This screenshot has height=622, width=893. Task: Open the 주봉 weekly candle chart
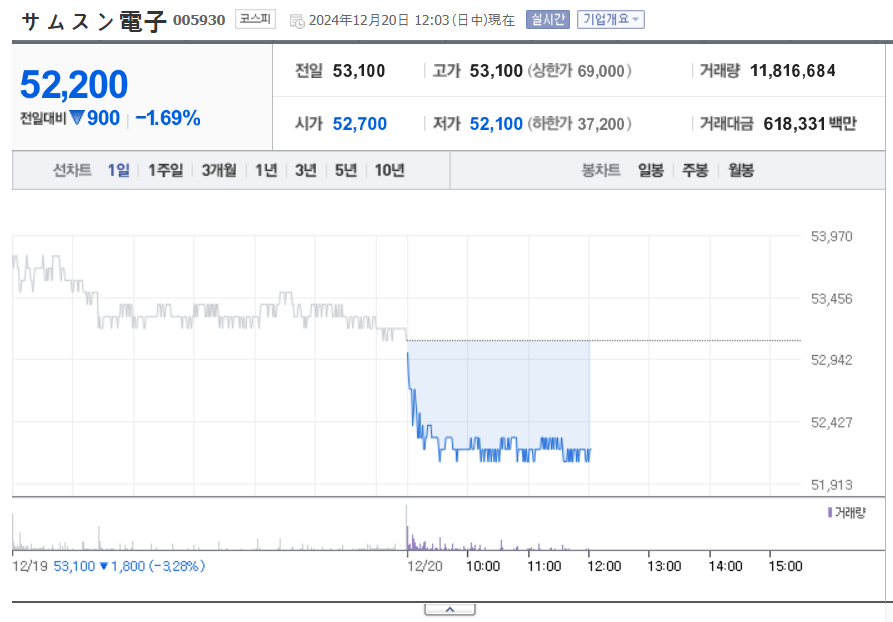695,170
